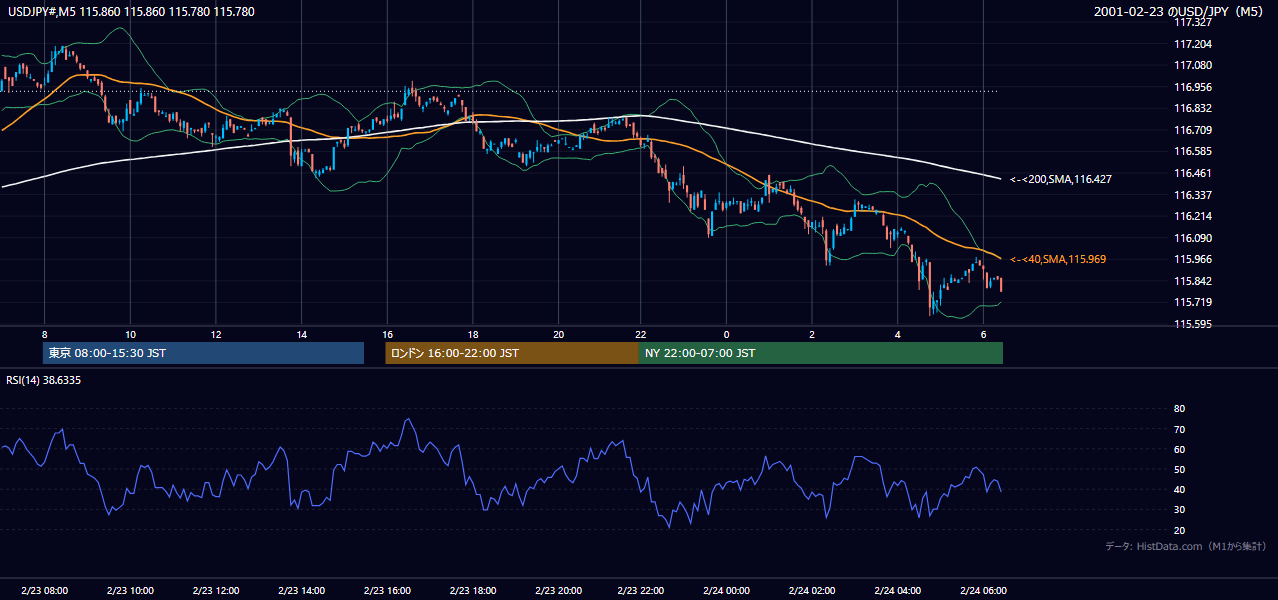The image size is (1278, 600).
Task: Select the ロンドン 16:00-22:00 JST session bar
Action: pyautogui.click(x=512, y=353)
